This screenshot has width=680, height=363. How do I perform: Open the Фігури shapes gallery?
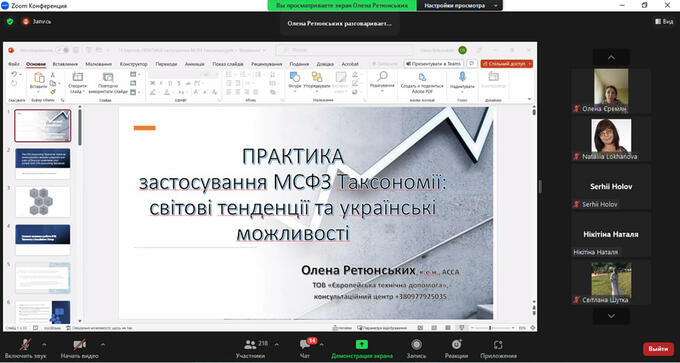pyautogui.click(x=295, y=81)
